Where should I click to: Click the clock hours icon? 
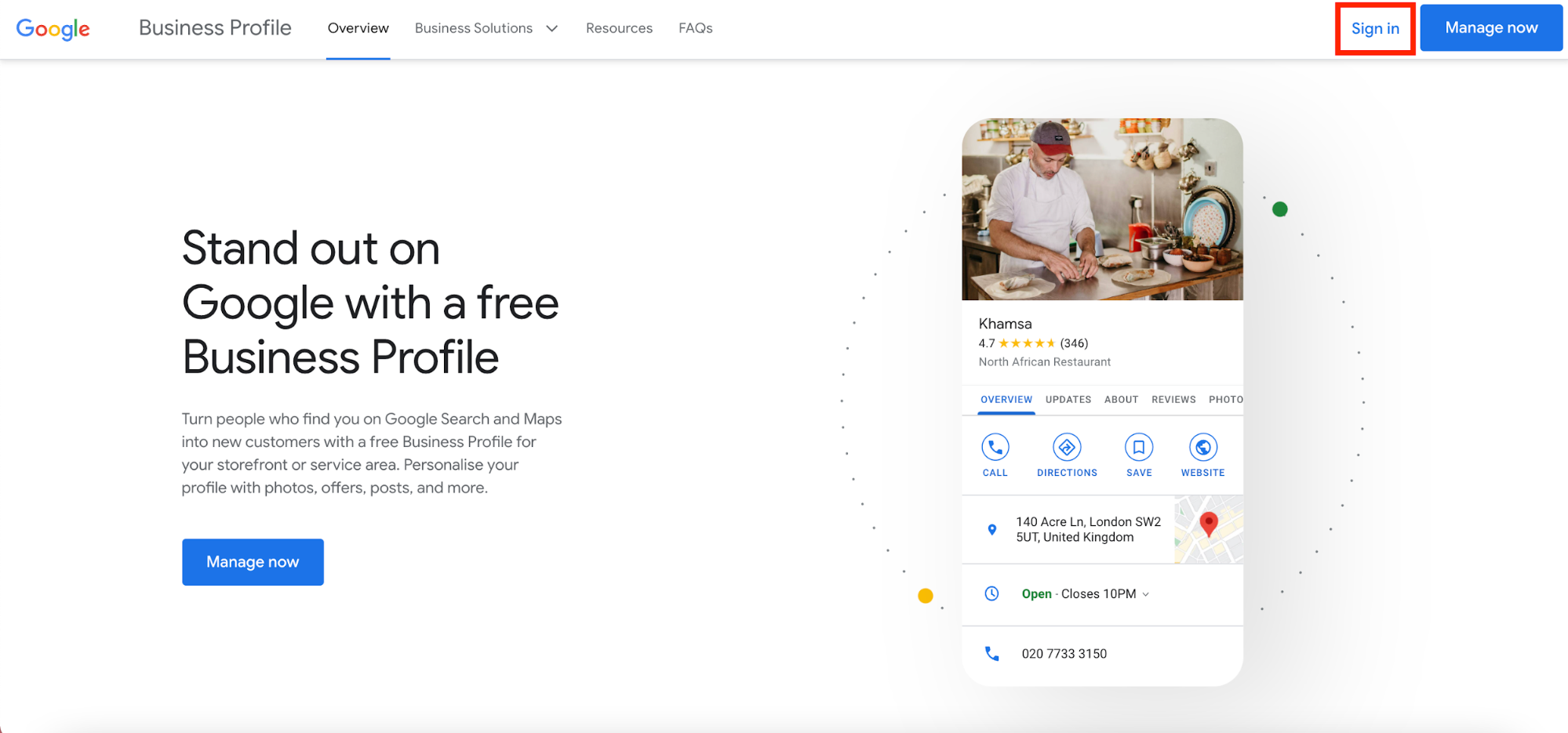click(x=991, y=593)
